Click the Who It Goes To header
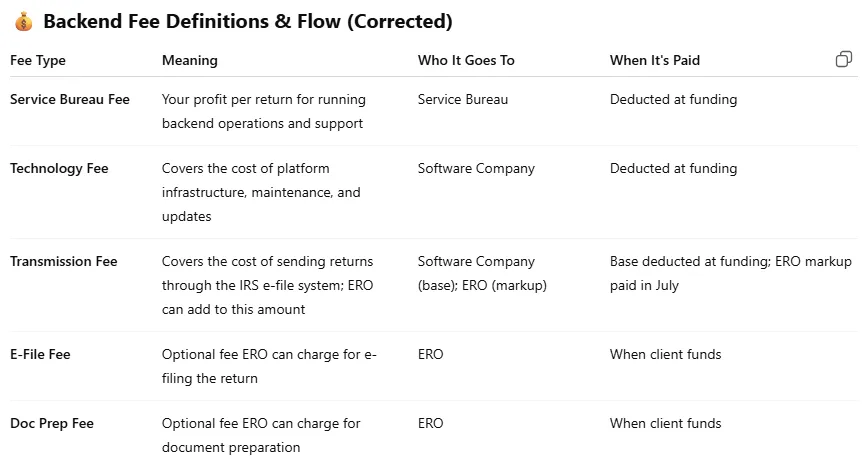 466,60
